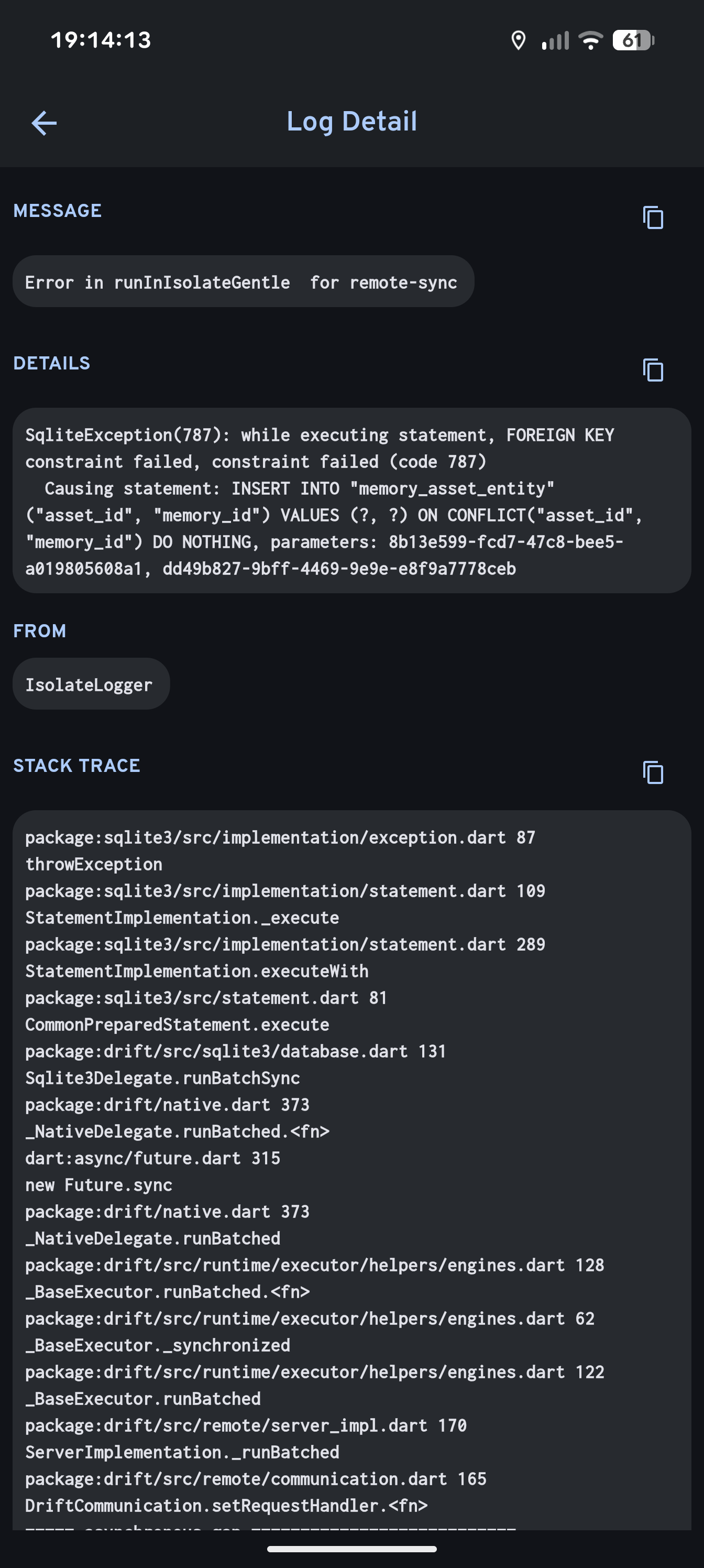Tap the SqliteException details text box
Screen dimensions: 704x1568
(351, 501)
